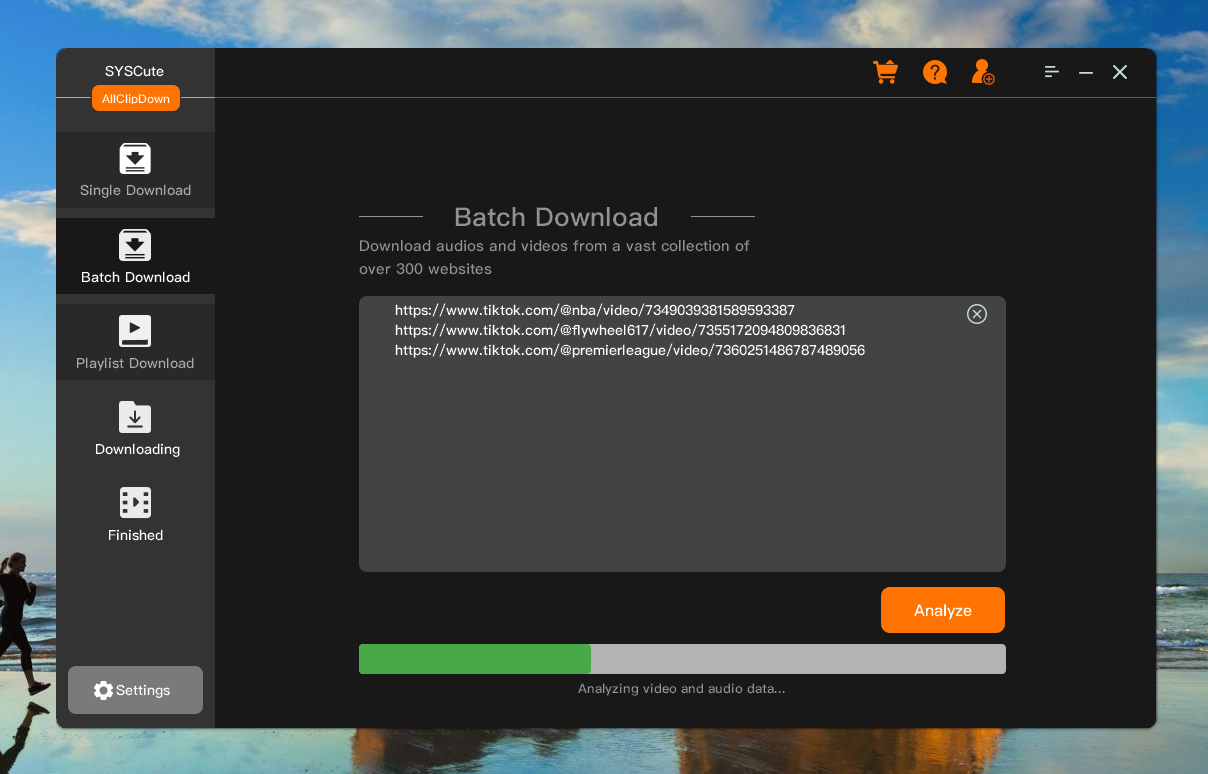The width and height of the screenshot is (1208, 774).
Task: Go to the Downloading tab
Action: pos(136,428)
